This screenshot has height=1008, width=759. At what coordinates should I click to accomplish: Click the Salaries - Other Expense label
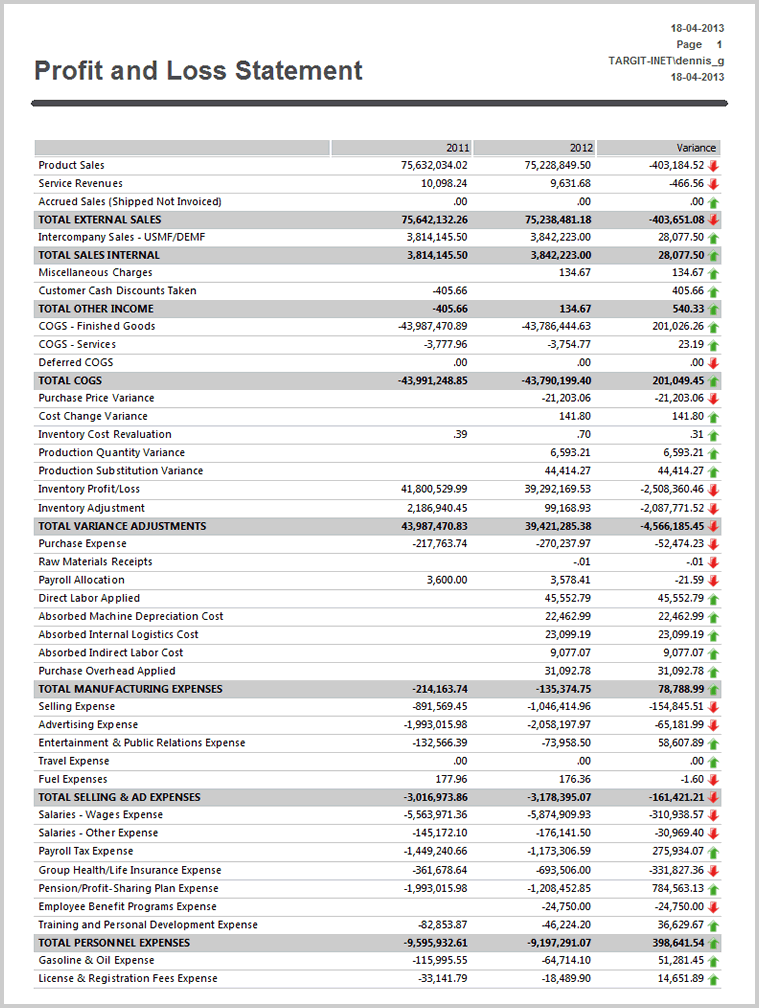tap(98, 833)
